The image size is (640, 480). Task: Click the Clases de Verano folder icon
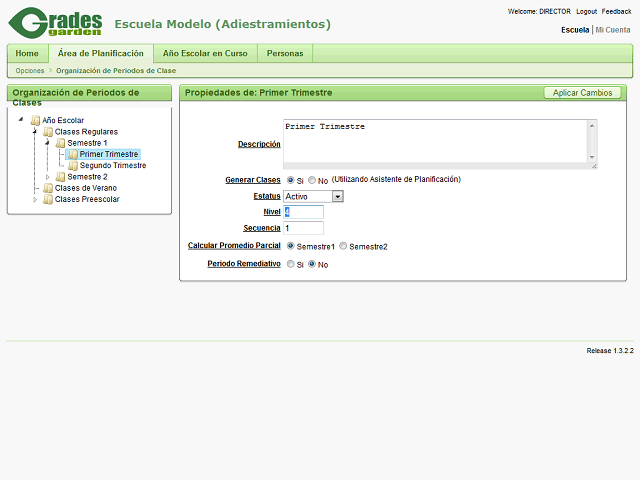pos(48,188)
